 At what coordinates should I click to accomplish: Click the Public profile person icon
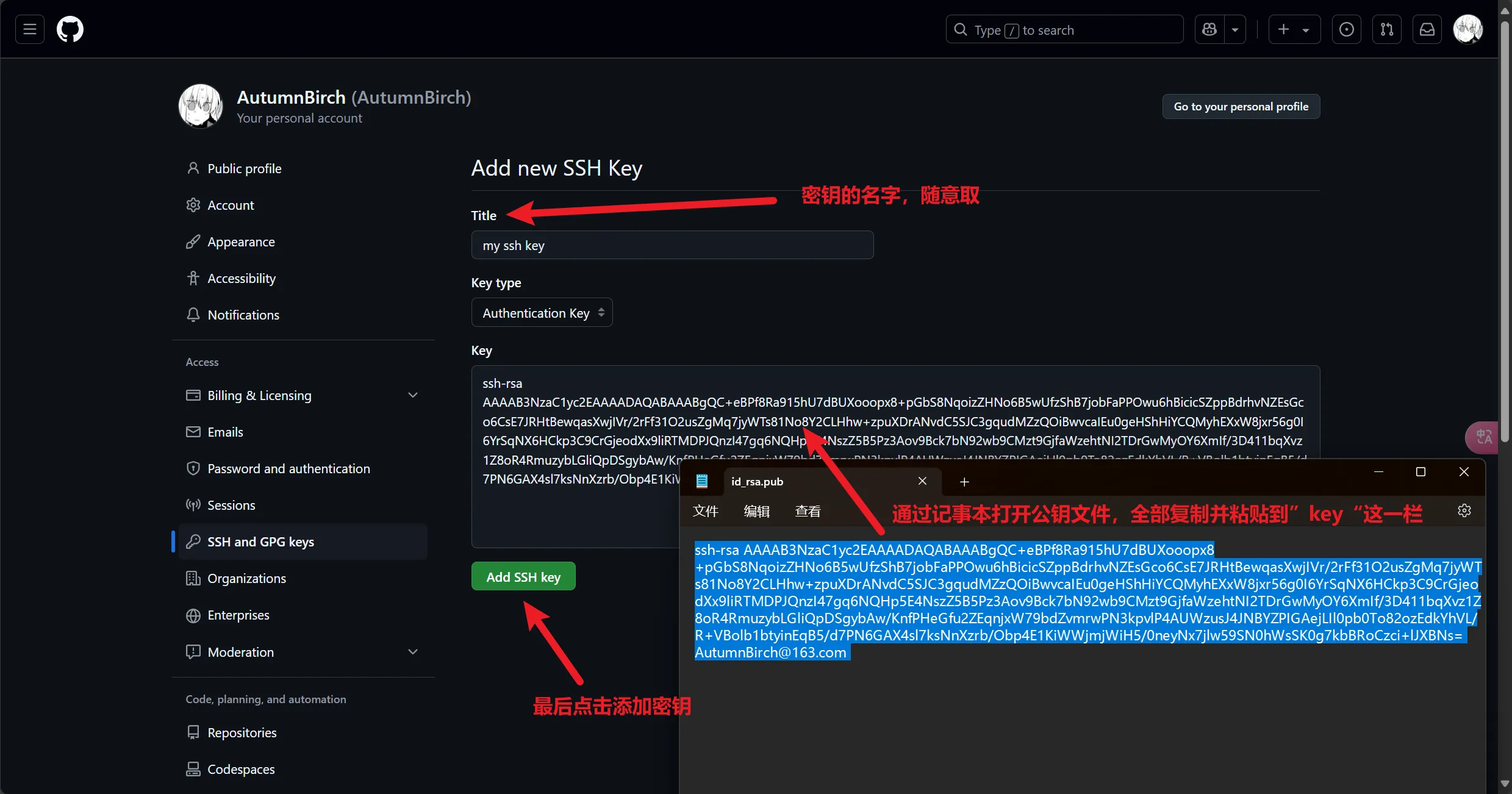click(x=193, y=168)
